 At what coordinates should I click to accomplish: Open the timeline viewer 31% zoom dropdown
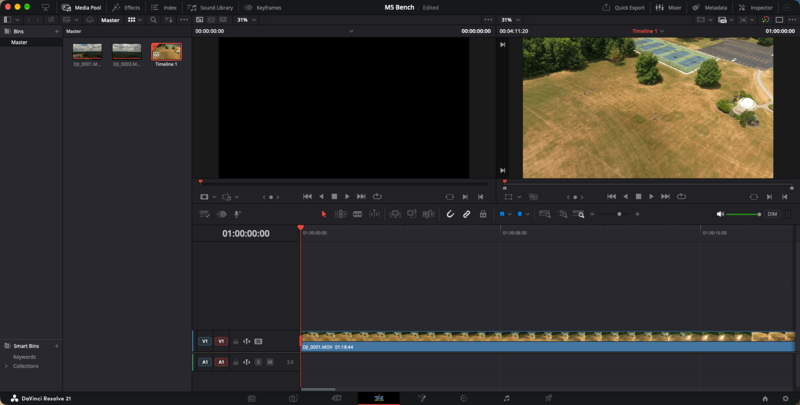pyautogui.click(x=511, y=20)
